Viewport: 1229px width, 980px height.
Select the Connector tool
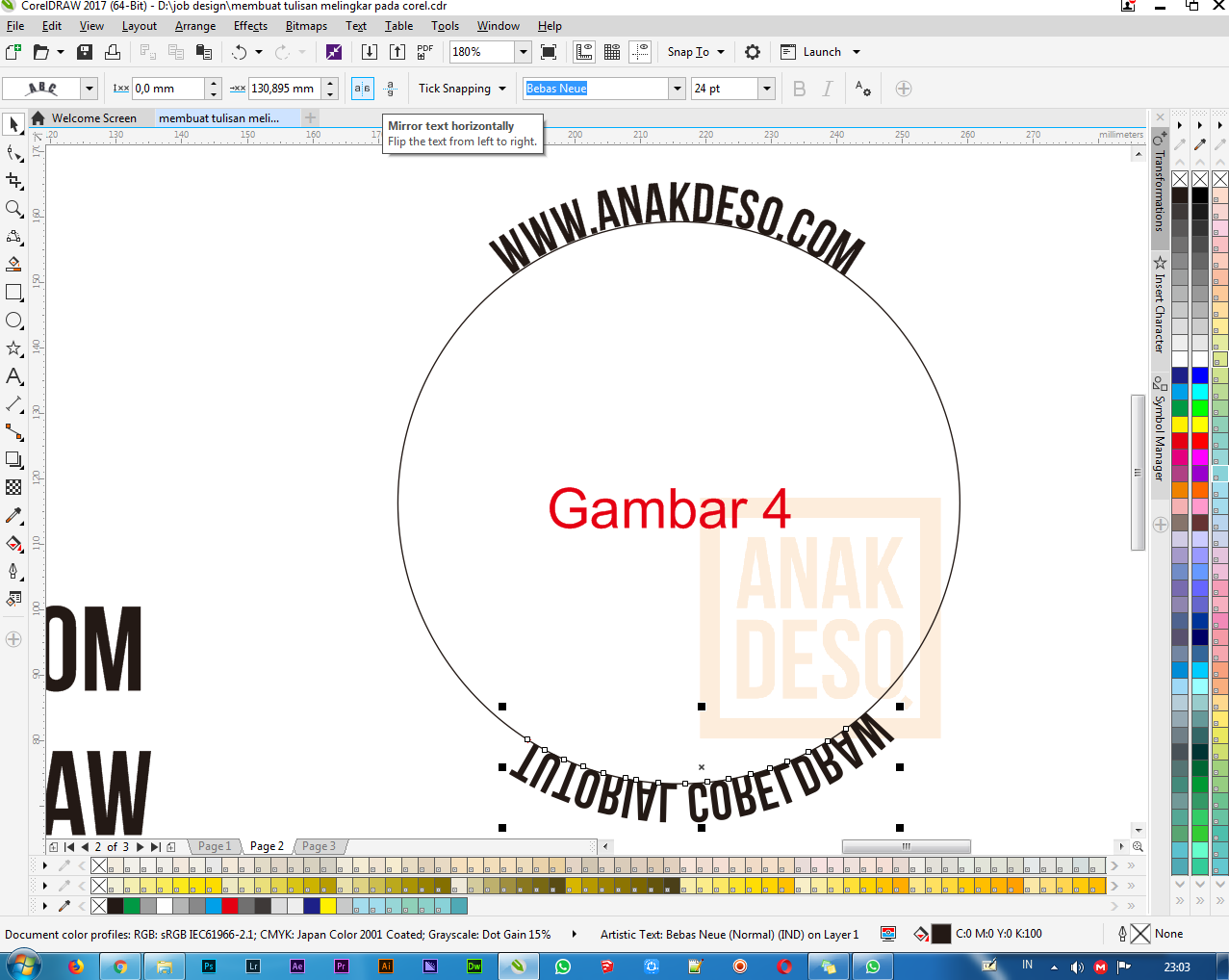[x=13, y=431]
